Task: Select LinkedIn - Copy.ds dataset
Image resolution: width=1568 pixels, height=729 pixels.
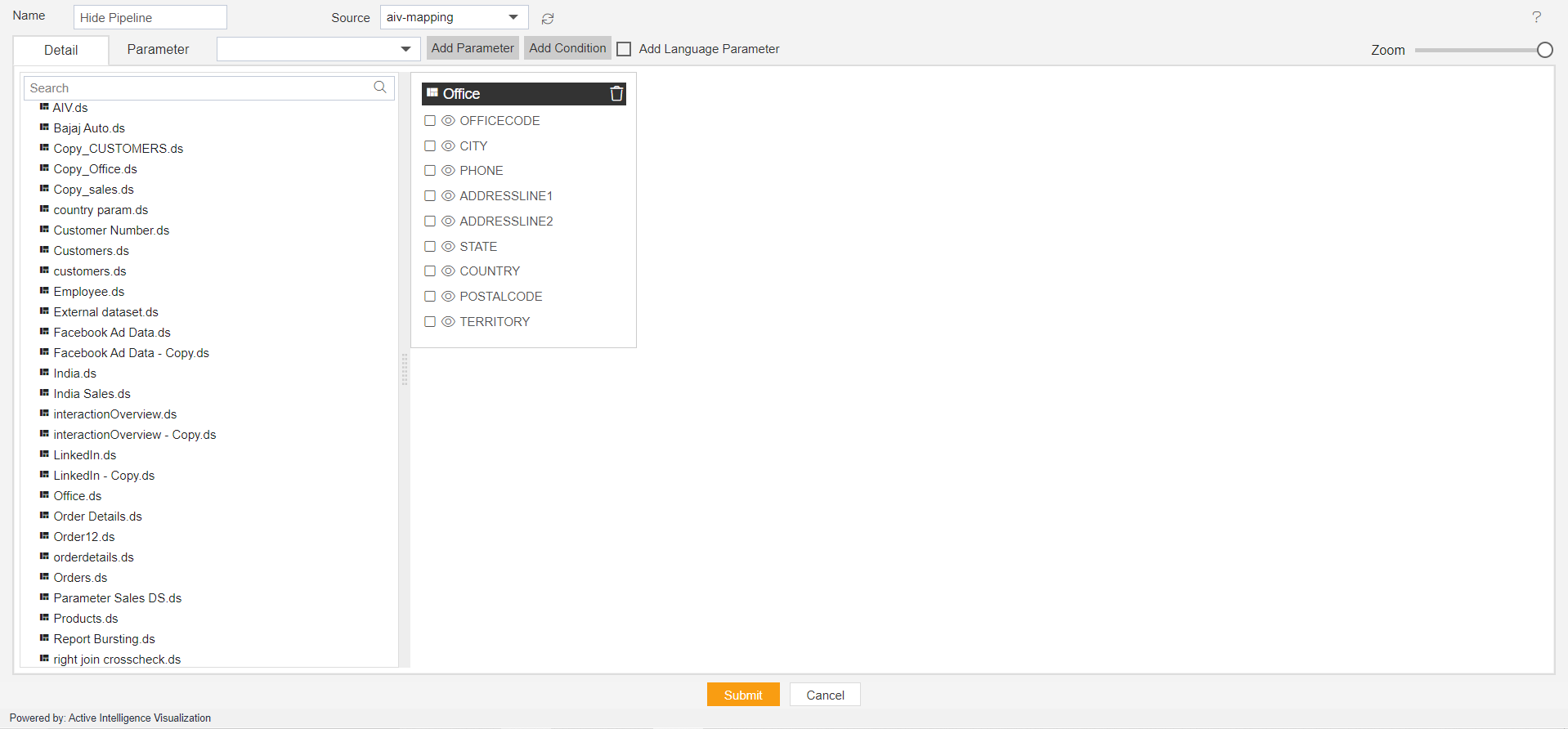Action: (104, 475)
